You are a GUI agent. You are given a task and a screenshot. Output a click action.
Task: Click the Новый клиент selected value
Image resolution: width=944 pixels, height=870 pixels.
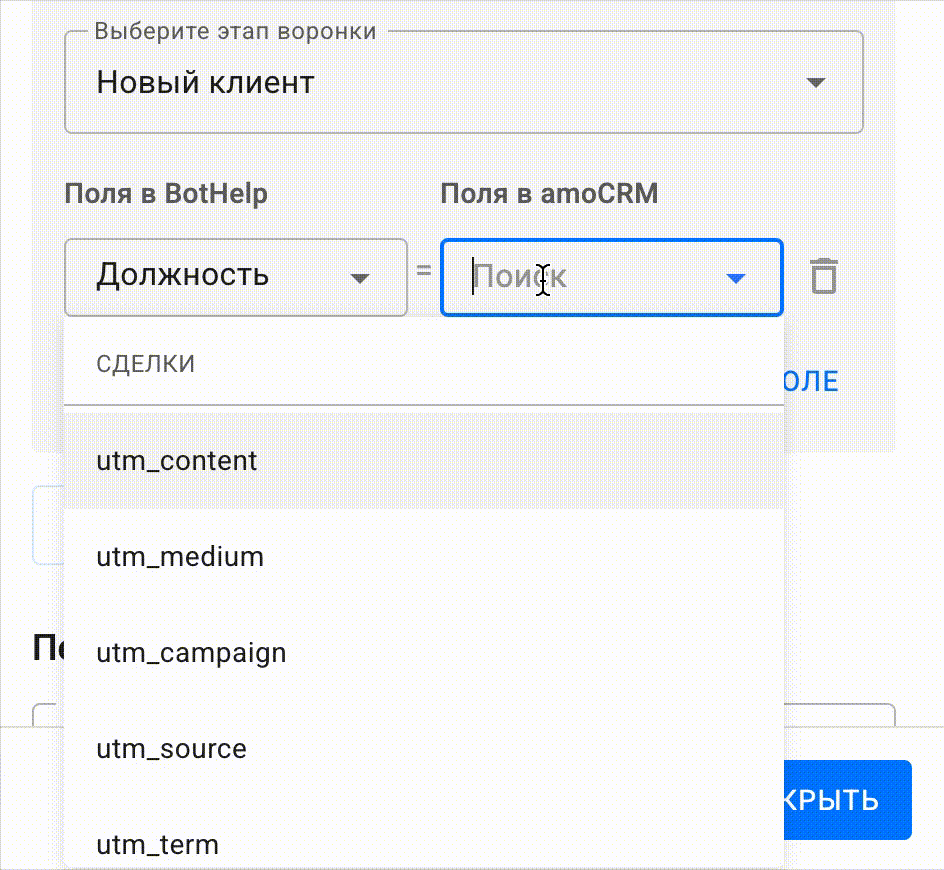coord(206,83)
